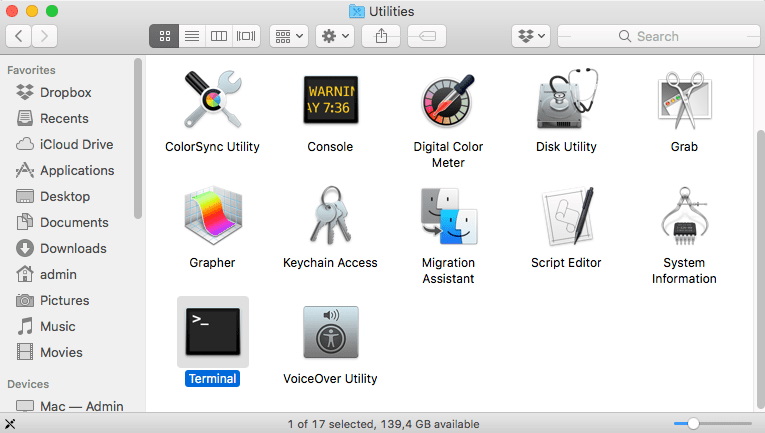This screenshot has width=765, height=433.
Task: Open Applications in the sidebar
Action: [65, 170]
